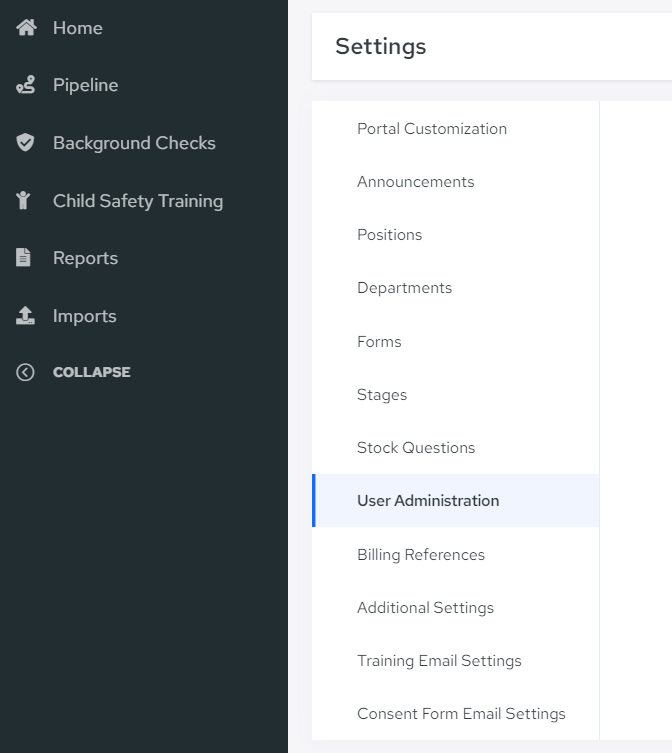Click the Imports upload icon
This screenshot has width=672, height=753.
25,316
